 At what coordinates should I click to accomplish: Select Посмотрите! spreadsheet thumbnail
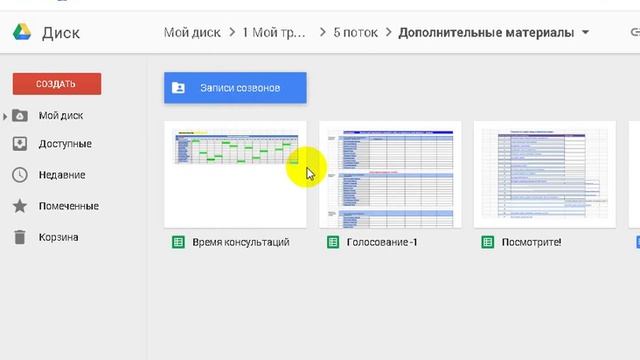click(545, 174)
